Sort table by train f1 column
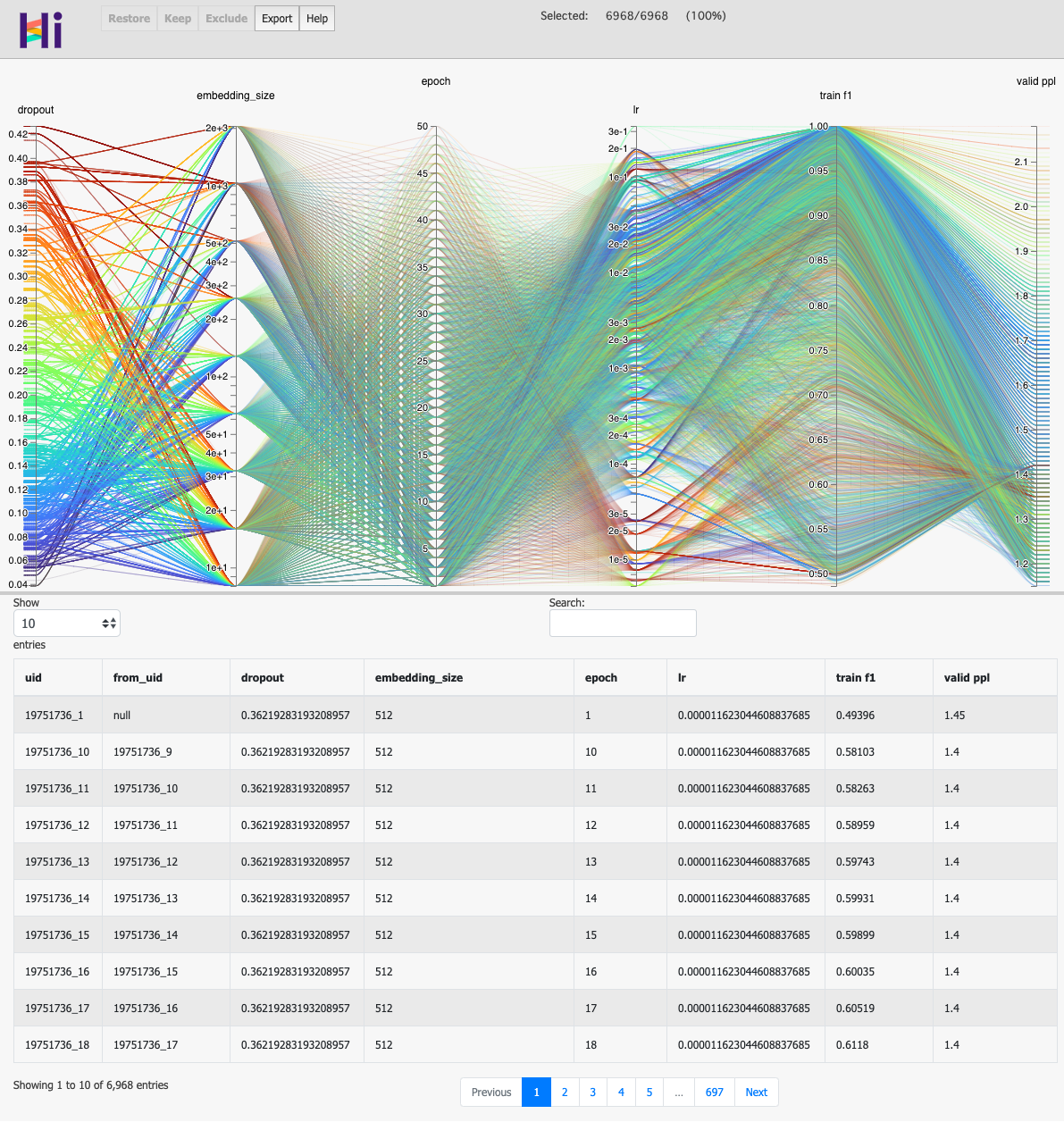 coord(856,677)
